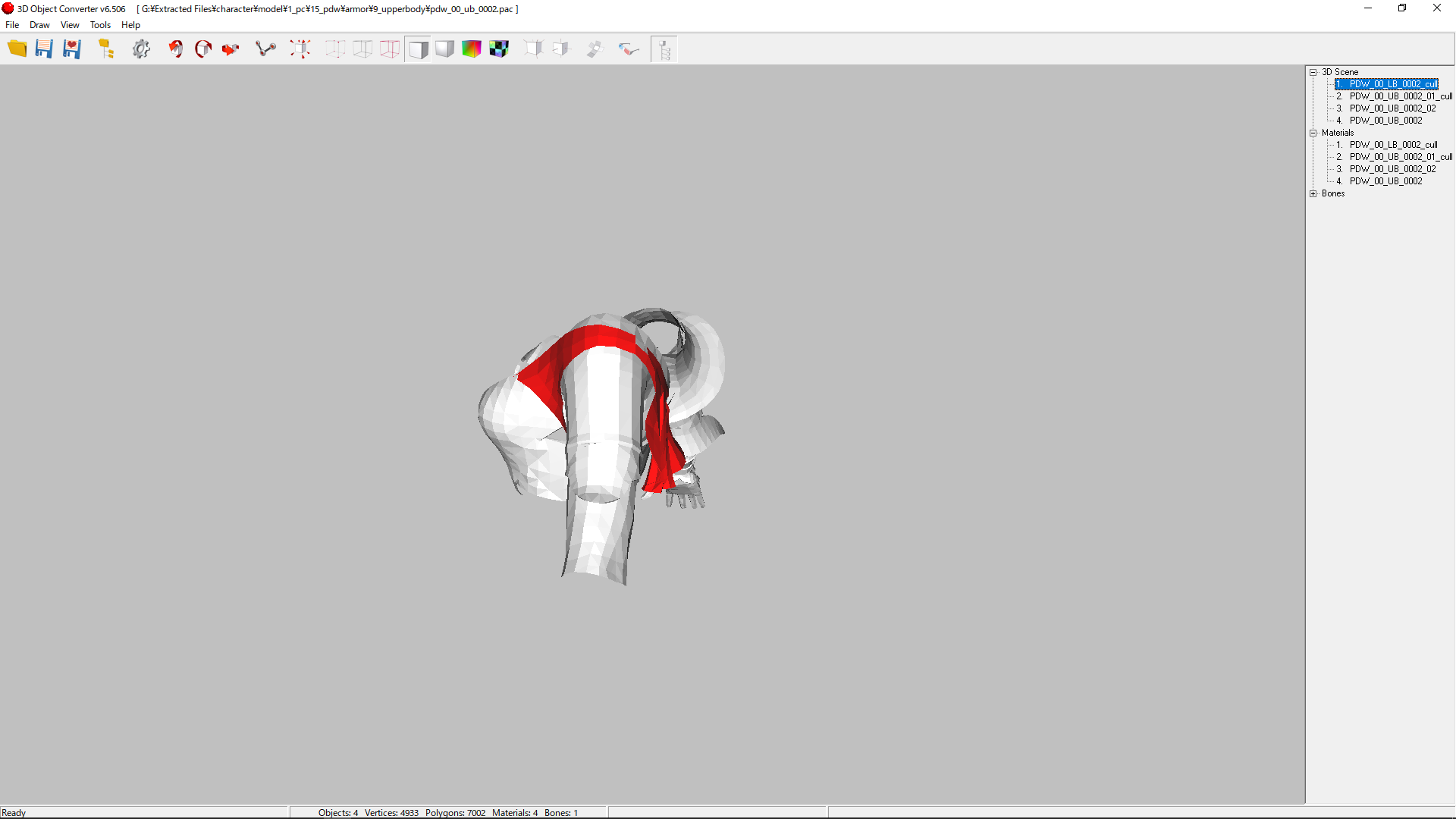Click the open file folder icon
The width and height of the screenshot is (1456, 819).
tap(17, 49)
